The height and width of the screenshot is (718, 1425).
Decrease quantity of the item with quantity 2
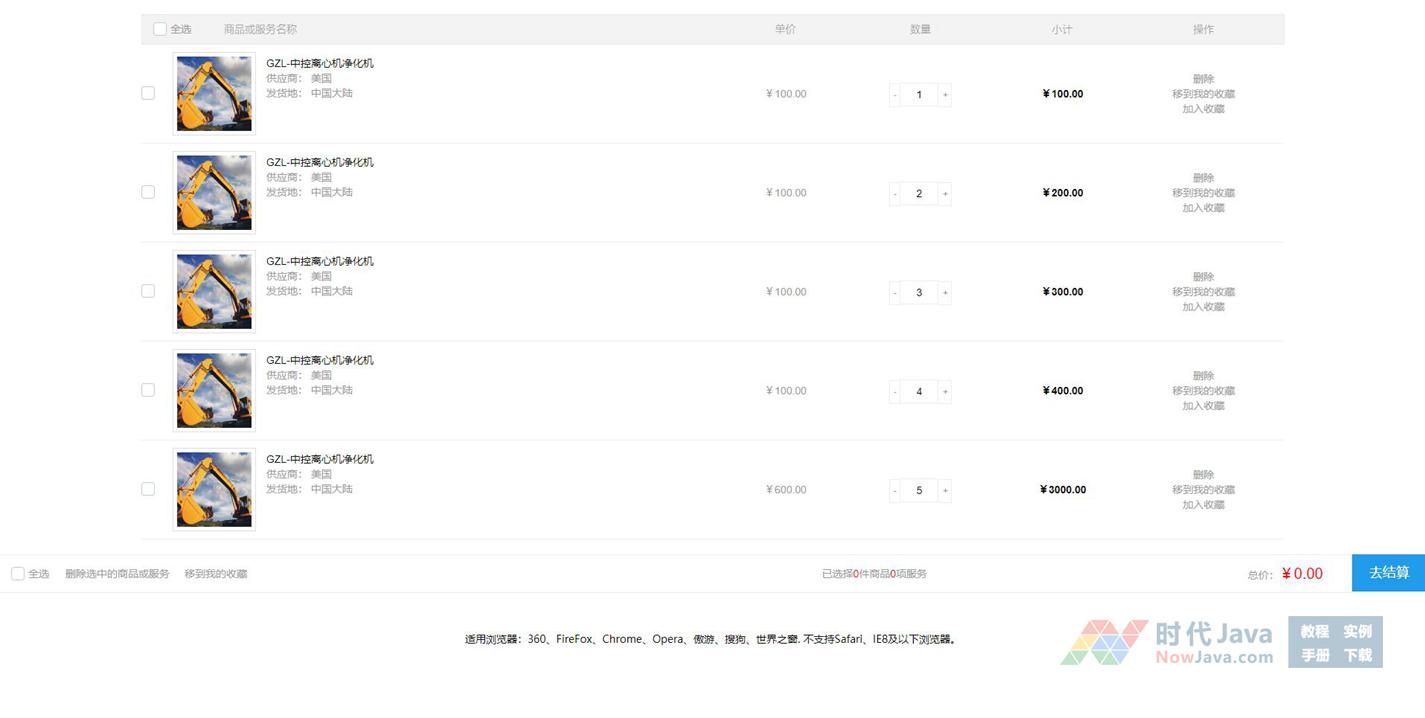coord(894,194)
